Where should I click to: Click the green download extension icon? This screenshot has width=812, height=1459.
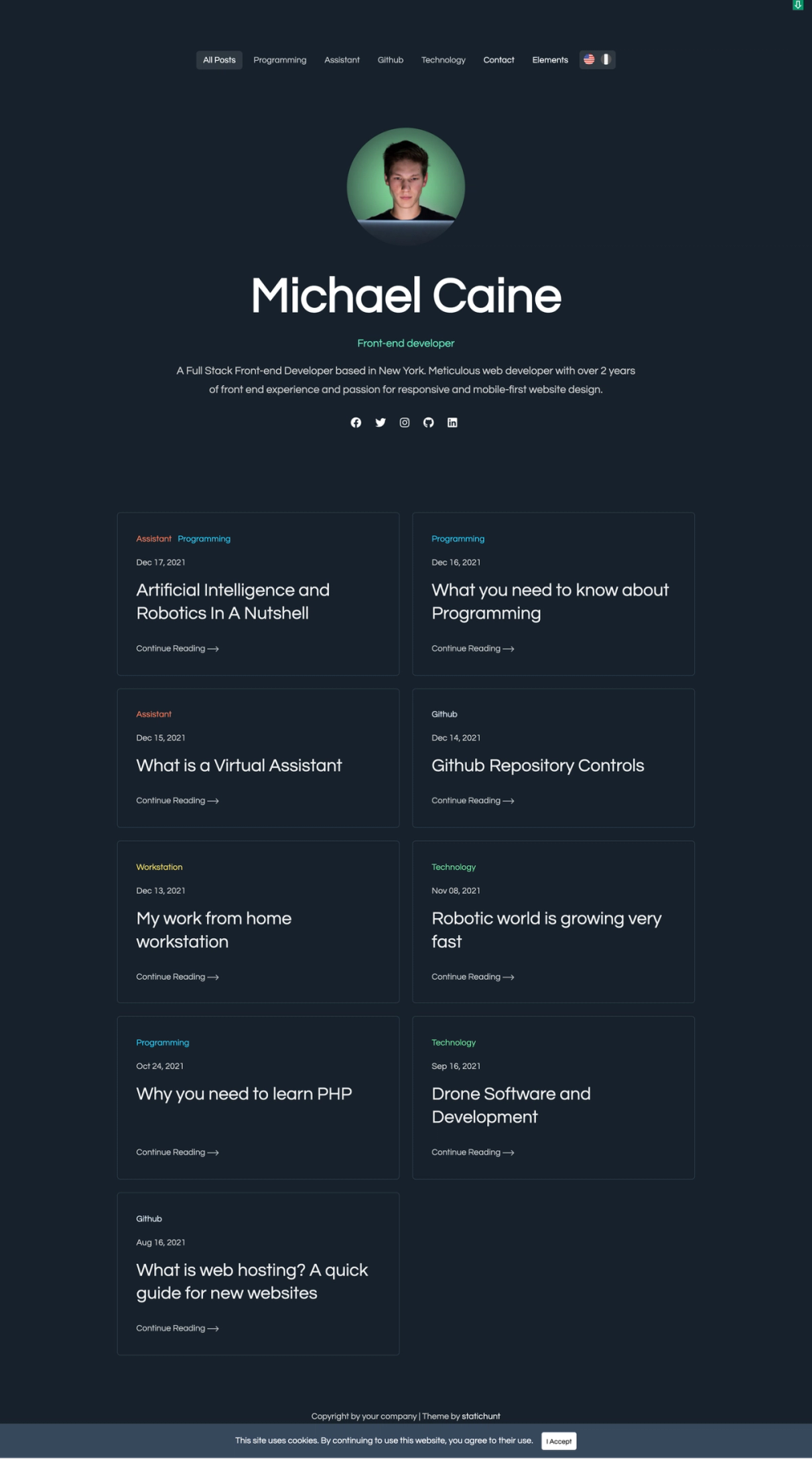[x=797, y=5]
